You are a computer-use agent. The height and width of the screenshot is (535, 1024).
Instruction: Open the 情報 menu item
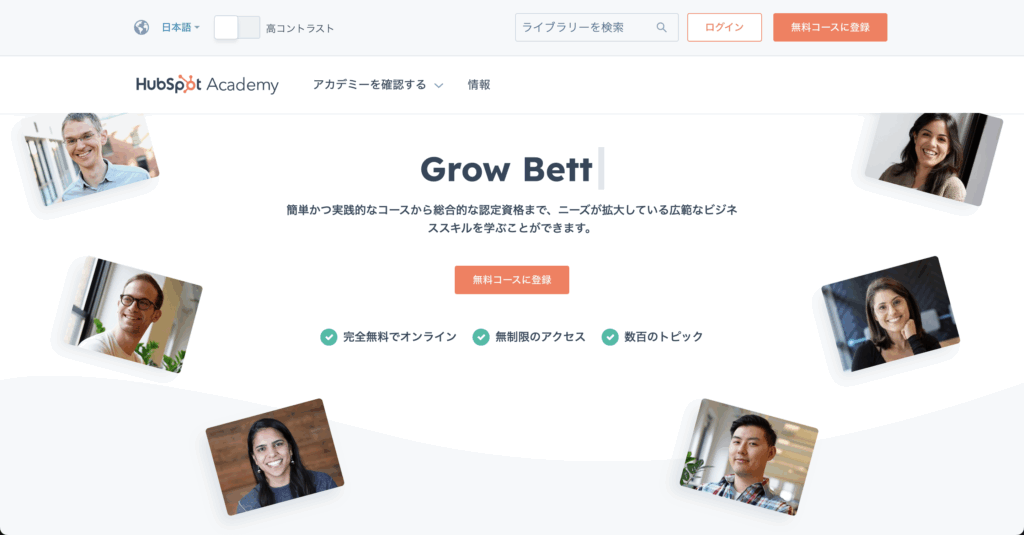click(x=479, y=85)
